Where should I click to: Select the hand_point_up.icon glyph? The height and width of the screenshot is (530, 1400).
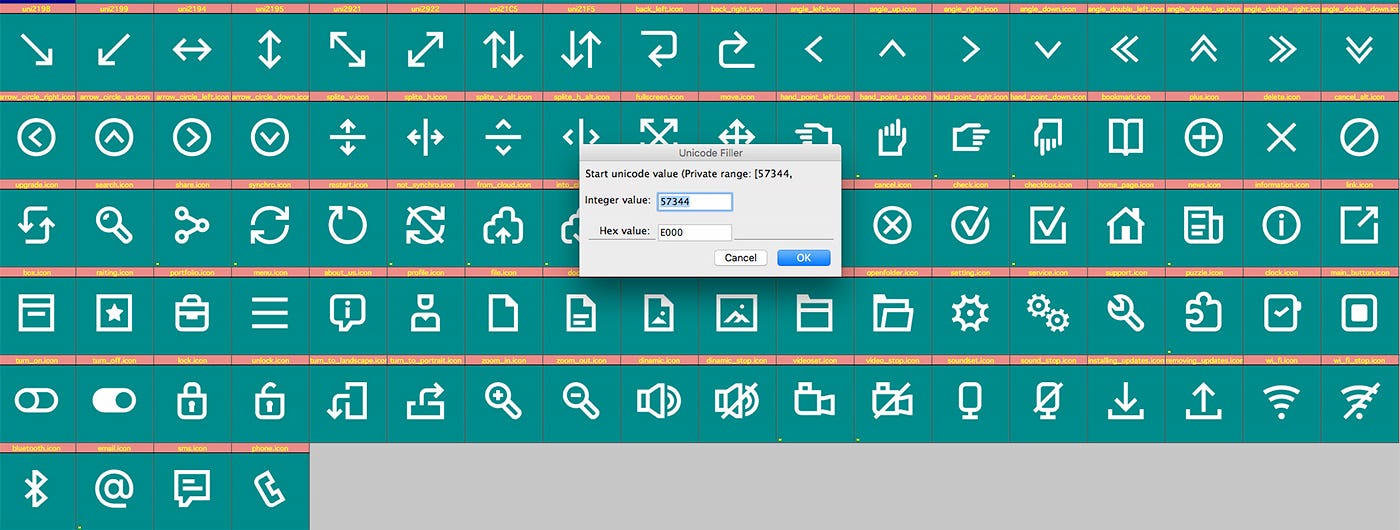(x=892, y=138)
